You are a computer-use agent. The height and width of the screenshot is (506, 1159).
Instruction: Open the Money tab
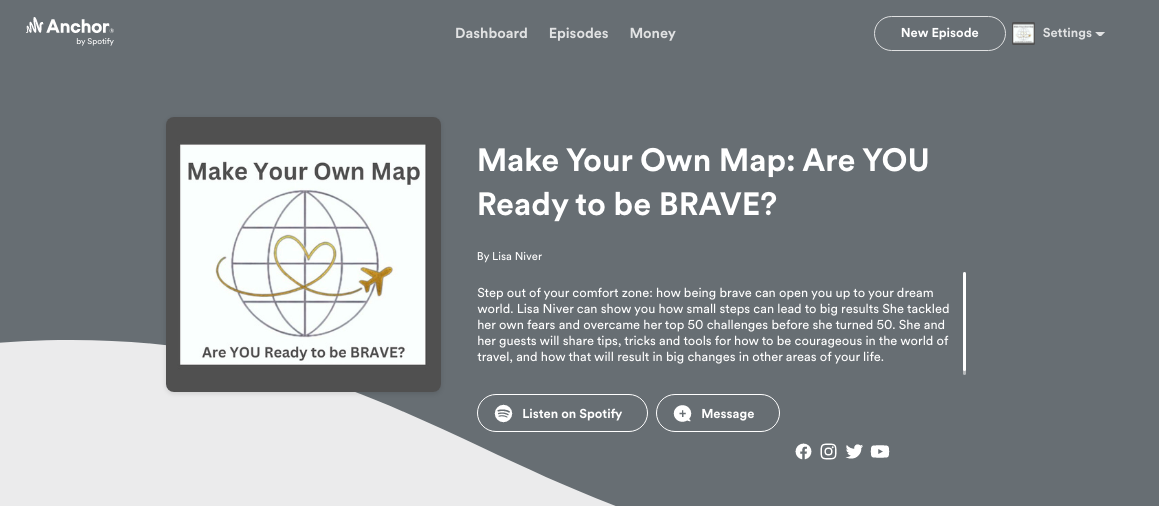(652, 33)
